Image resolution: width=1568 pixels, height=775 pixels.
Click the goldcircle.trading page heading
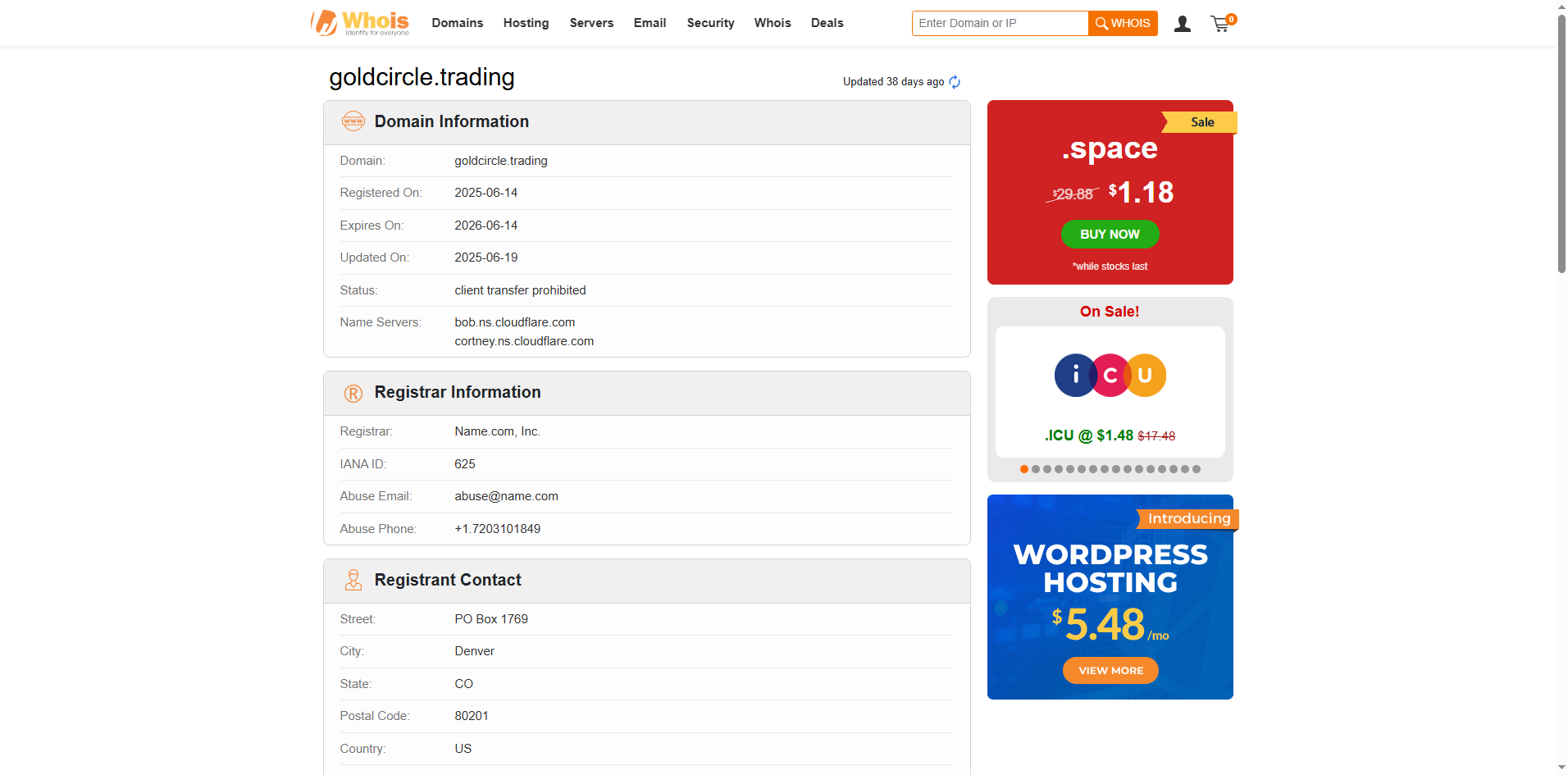click(x=422, y=77)
